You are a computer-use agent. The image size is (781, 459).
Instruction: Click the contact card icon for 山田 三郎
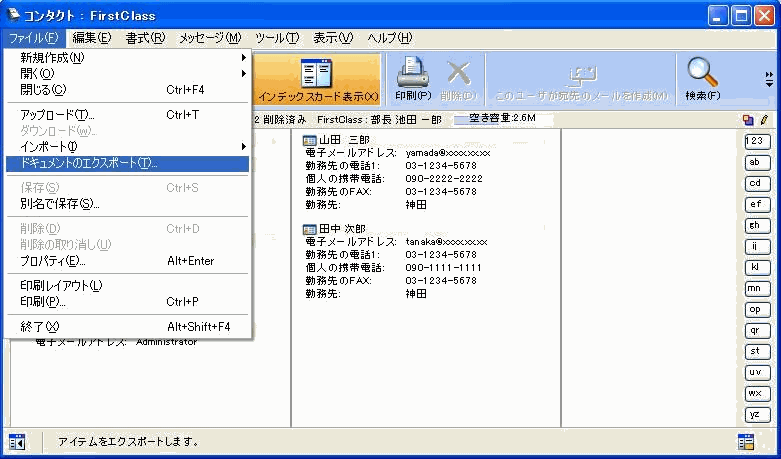(x=310, y=140)
